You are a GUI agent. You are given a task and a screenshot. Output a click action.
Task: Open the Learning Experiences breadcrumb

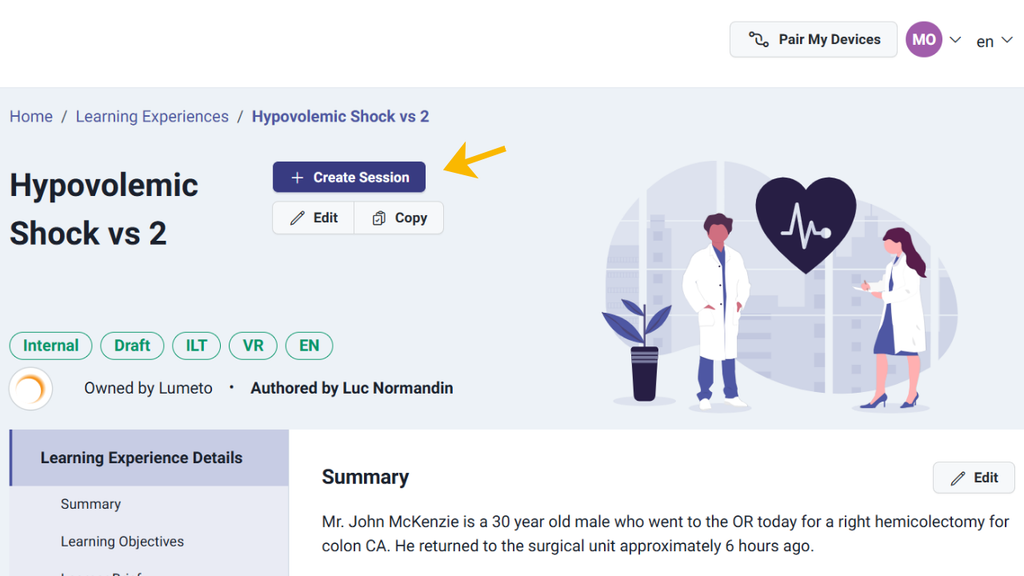152,116
